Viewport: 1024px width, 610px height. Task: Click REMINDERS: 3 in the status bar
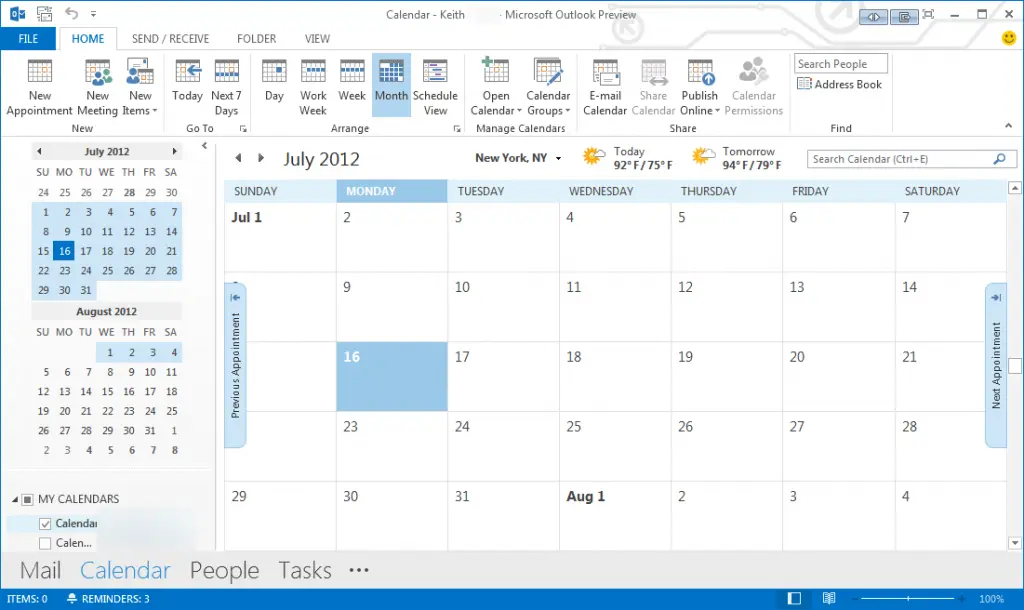tap(108, 599)
